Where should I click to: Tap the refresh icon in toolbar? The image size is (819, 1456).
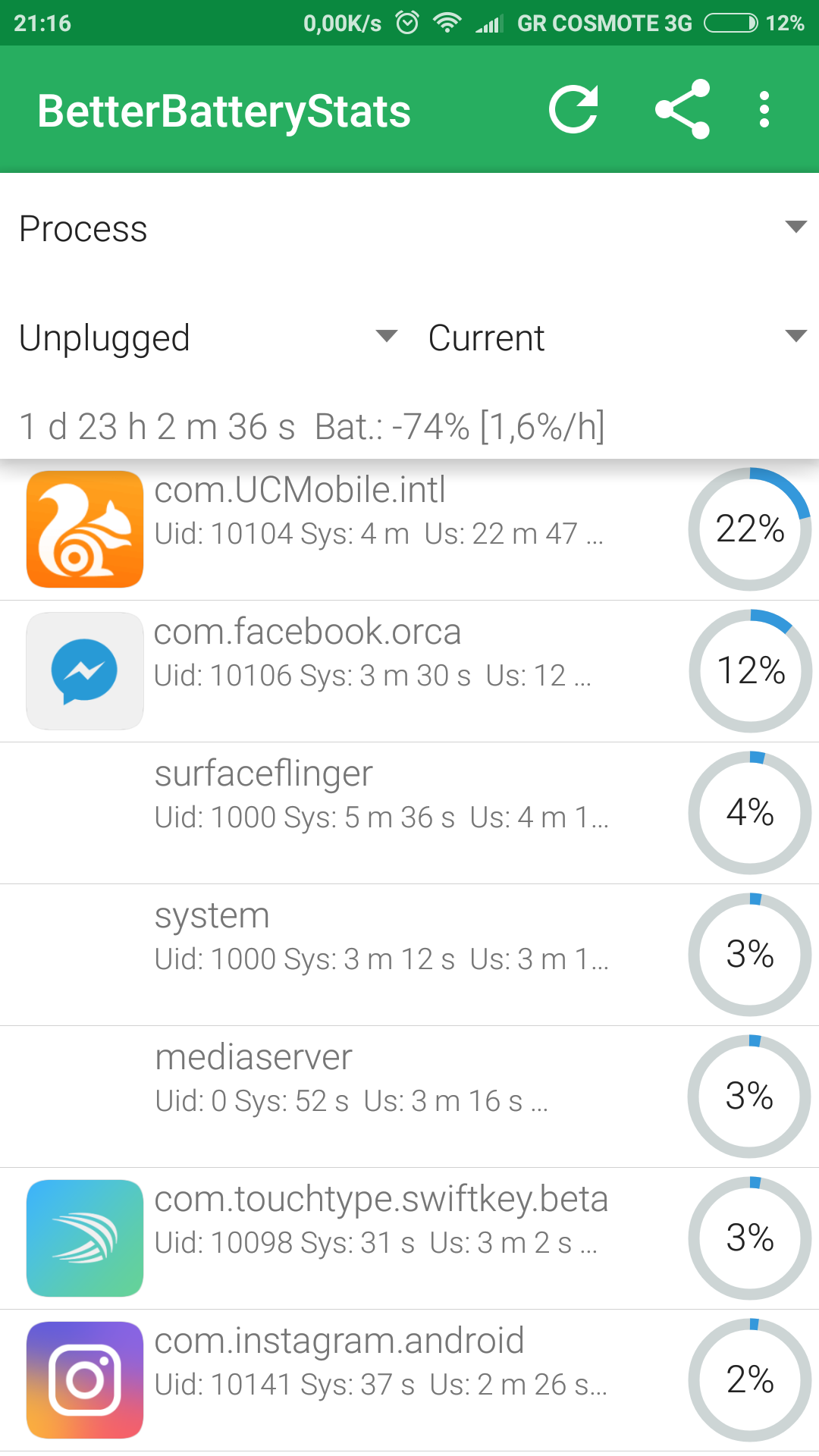(574, 110)
